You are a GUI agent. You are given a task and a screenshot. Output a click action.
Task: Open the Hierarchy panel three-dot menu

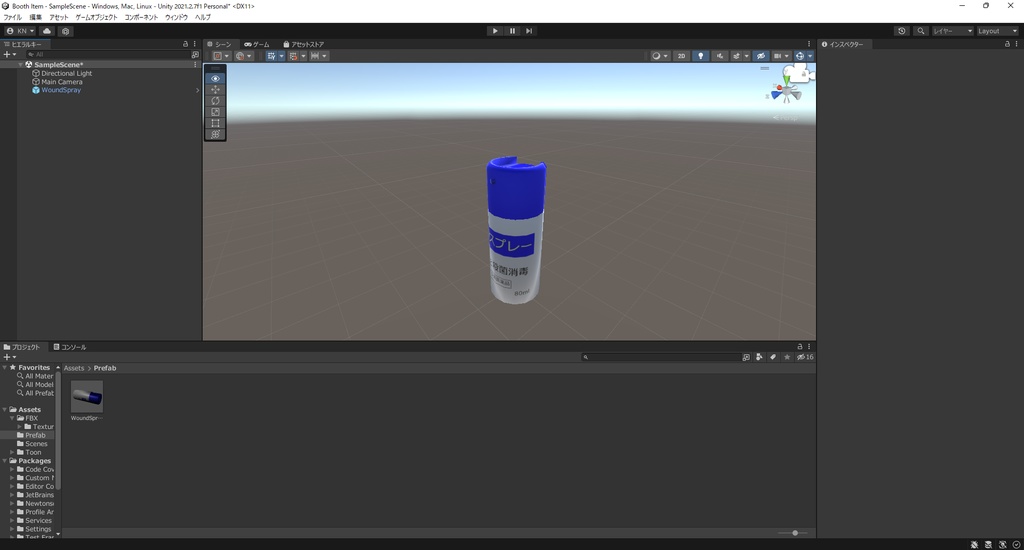195,44
